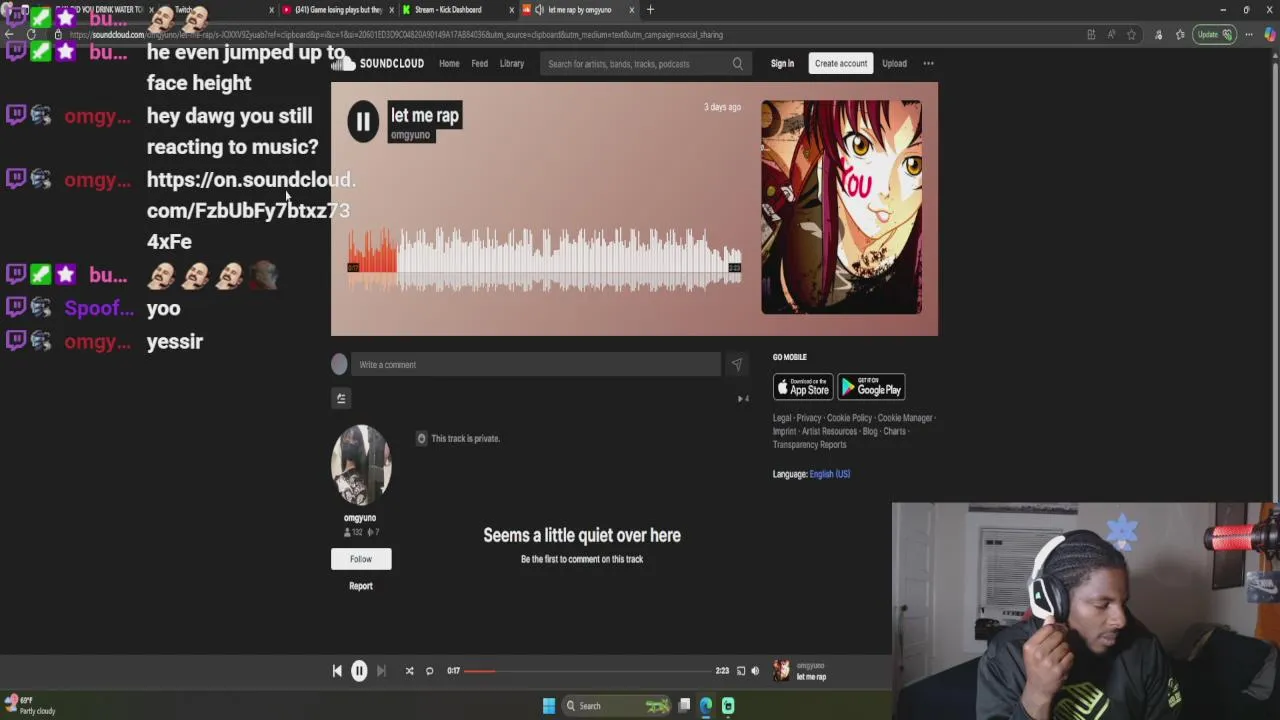1280x720 pixels.
Task: Click the Create account button
Action: [x=840, y=64]
